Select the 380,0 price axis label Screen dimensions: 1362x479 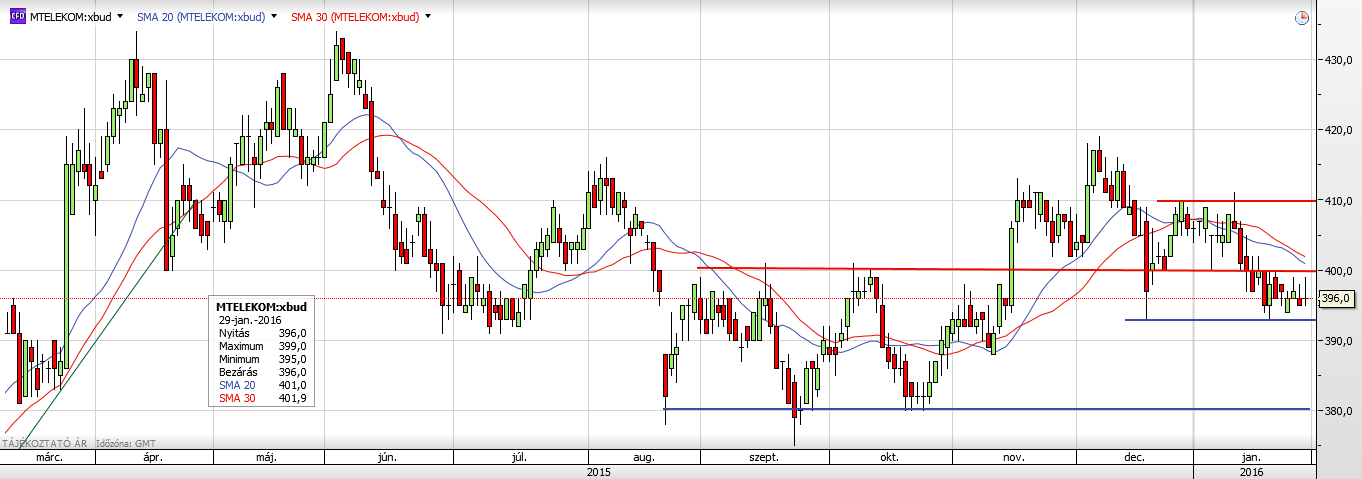1338,410
